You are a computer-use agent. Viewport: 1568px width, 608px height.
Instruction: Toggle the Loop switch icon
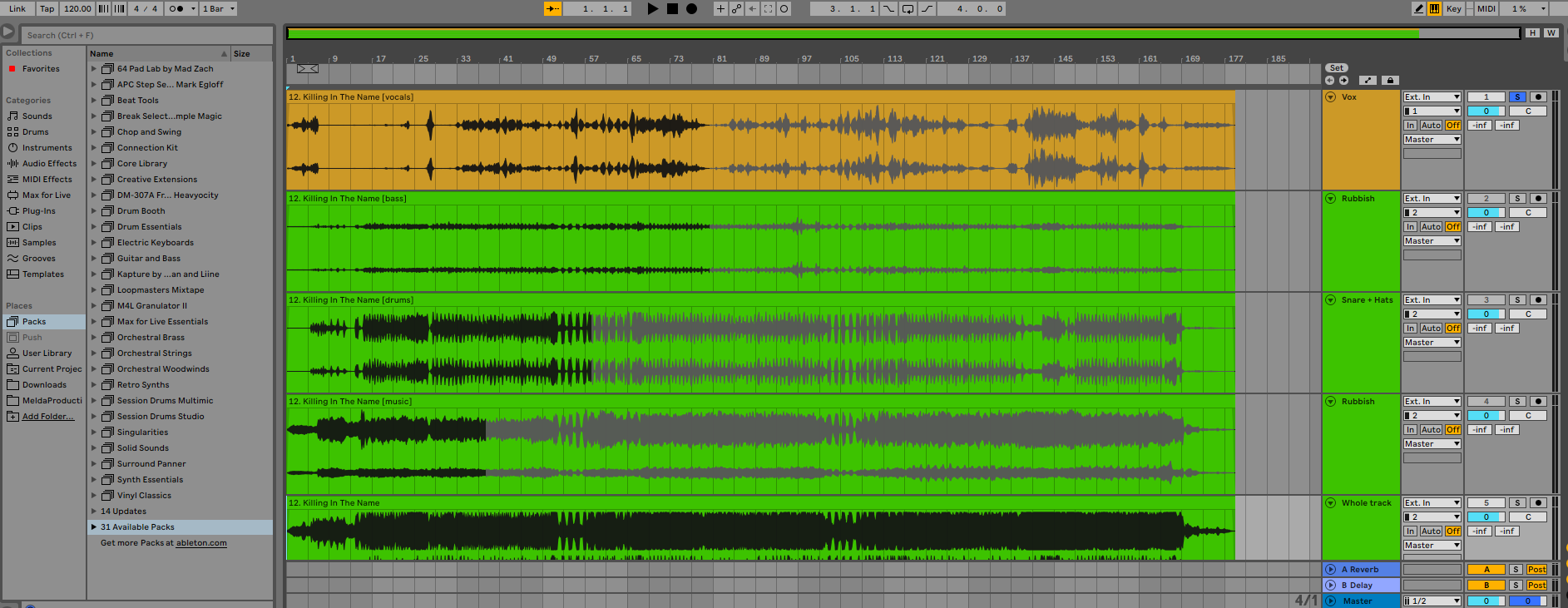908,8
